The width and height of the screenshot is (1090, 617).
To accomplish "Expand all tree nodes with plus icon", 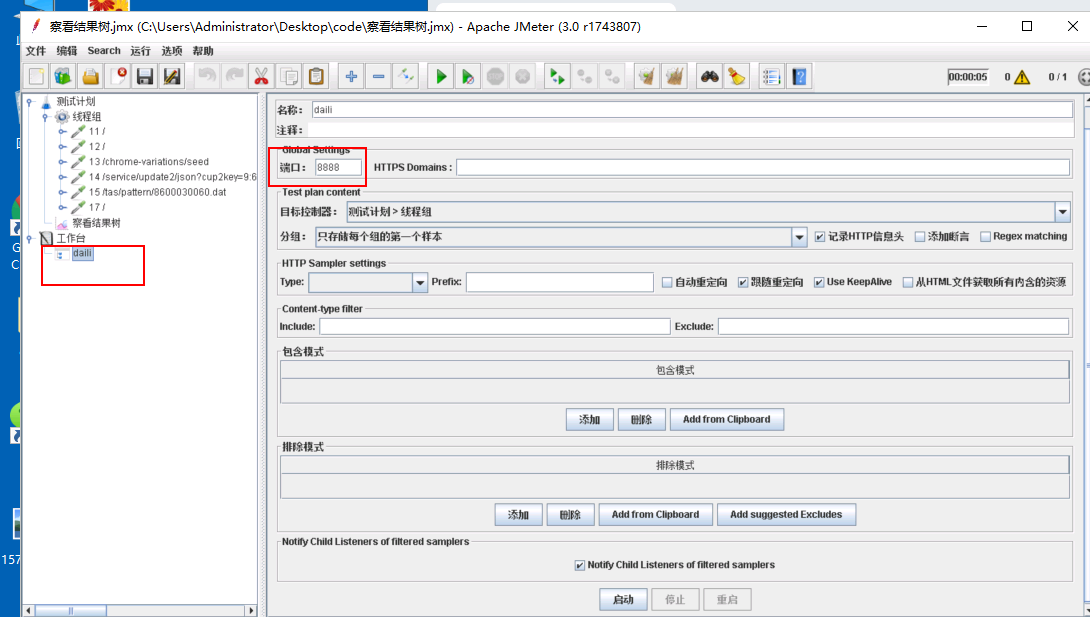I will tap(351, 76).
